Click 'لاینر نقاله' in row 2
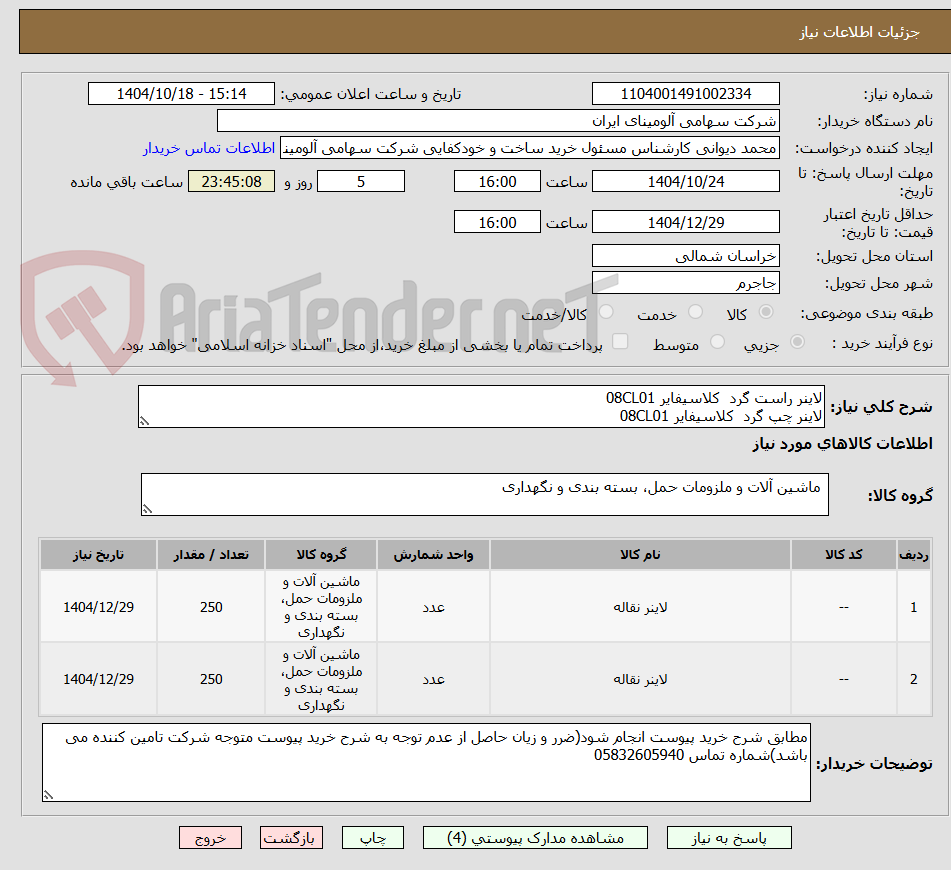This screenshot has width=951, height=870. pyautogui.click(x=640, y=679)
